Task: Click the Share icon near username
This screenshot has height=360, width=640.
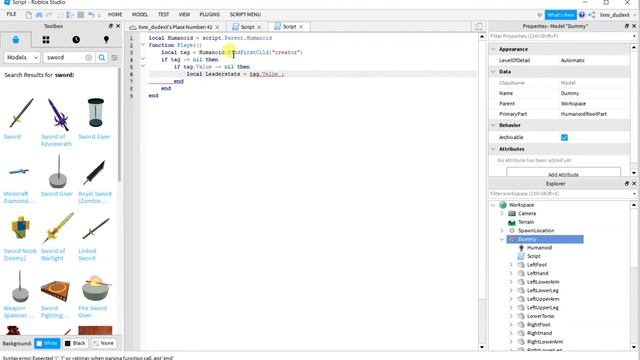Action: [592, 15]
